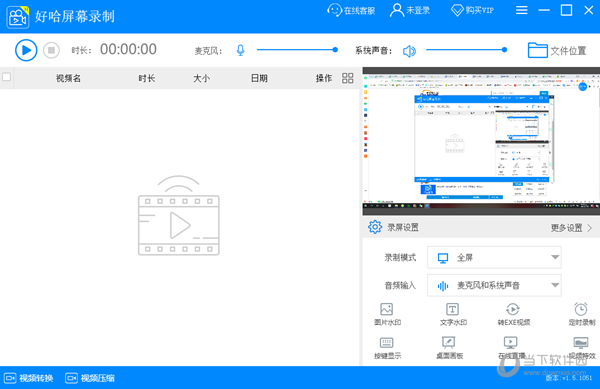Open the hamburger main menu
The width and height of the screenshot is (600, 389).
pos(522,10)
